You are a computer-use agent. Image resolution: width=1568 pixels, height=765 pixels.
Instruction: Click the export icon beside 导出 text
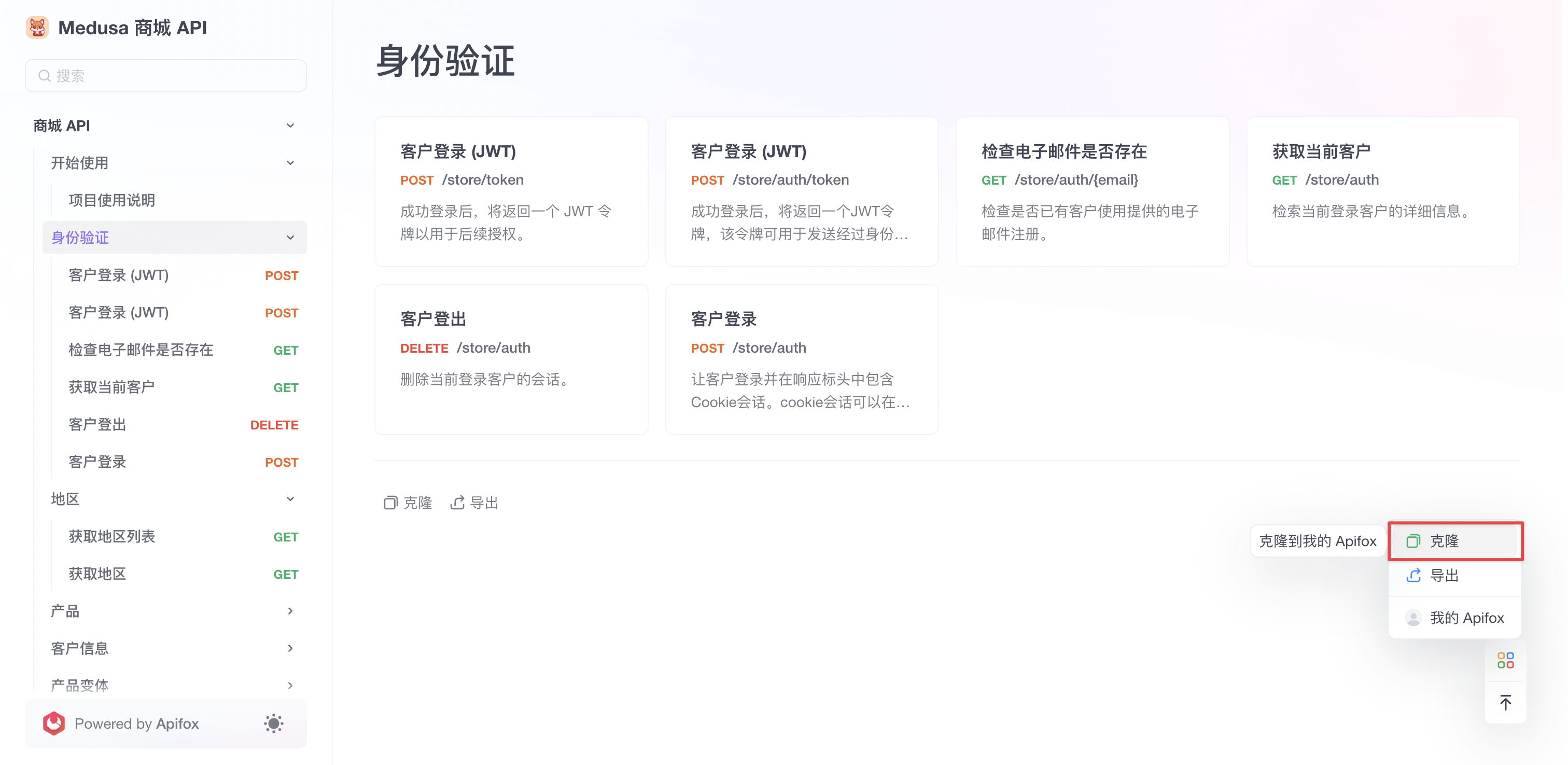458,503
